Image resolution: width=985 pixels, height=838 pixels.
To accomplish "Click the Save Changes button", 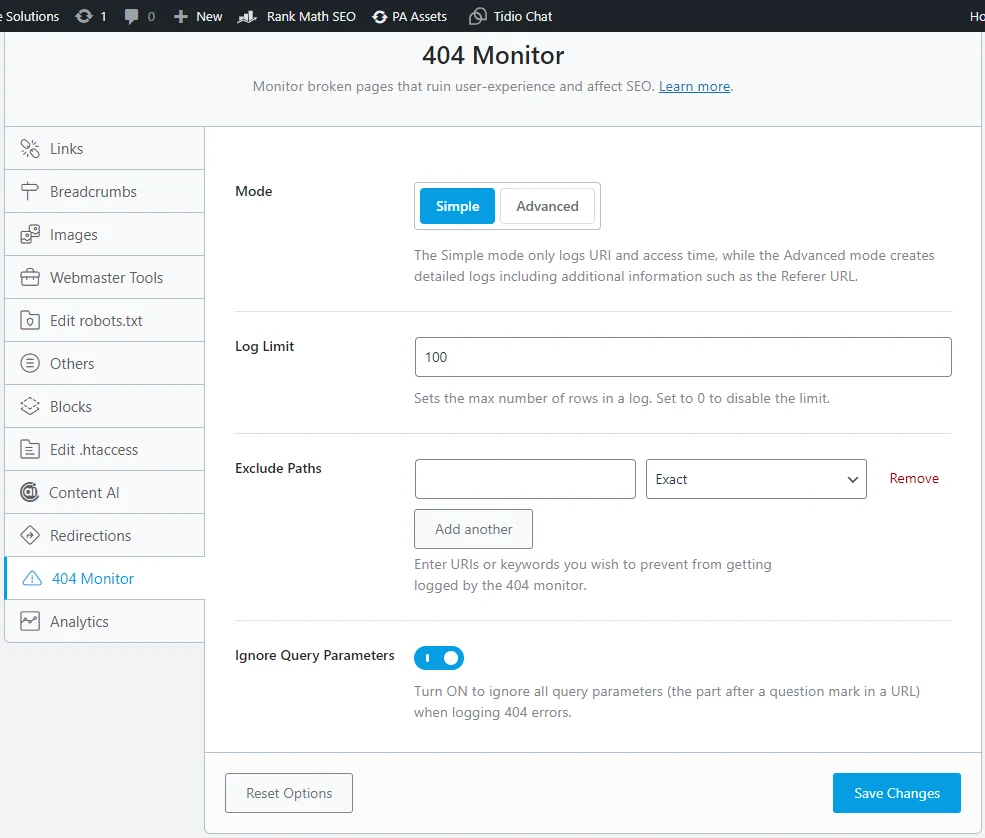I will 896,793.
